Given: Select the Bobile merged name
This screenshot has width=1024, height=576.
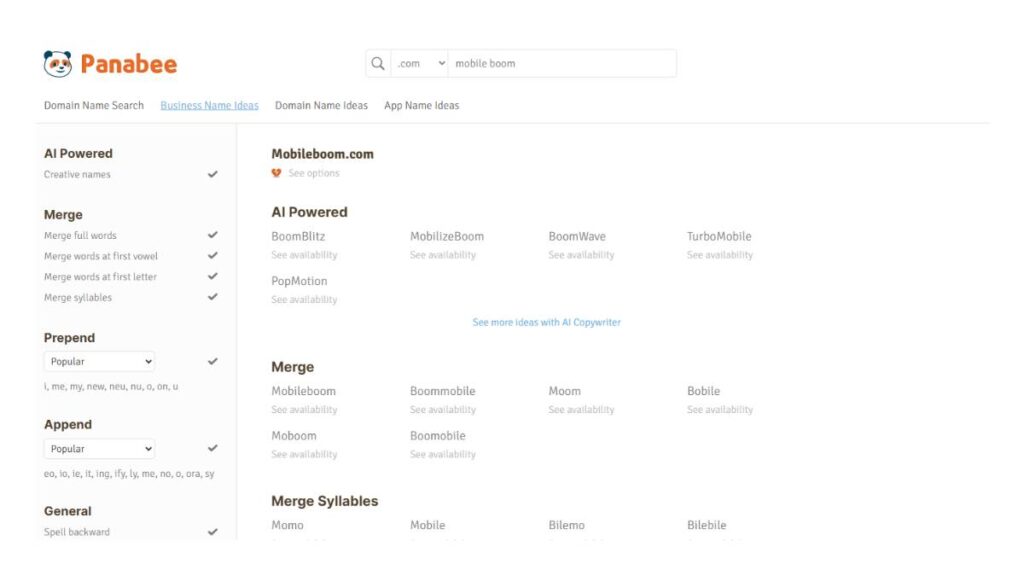Looking at the screenshot, I should [x=703, y=391].
